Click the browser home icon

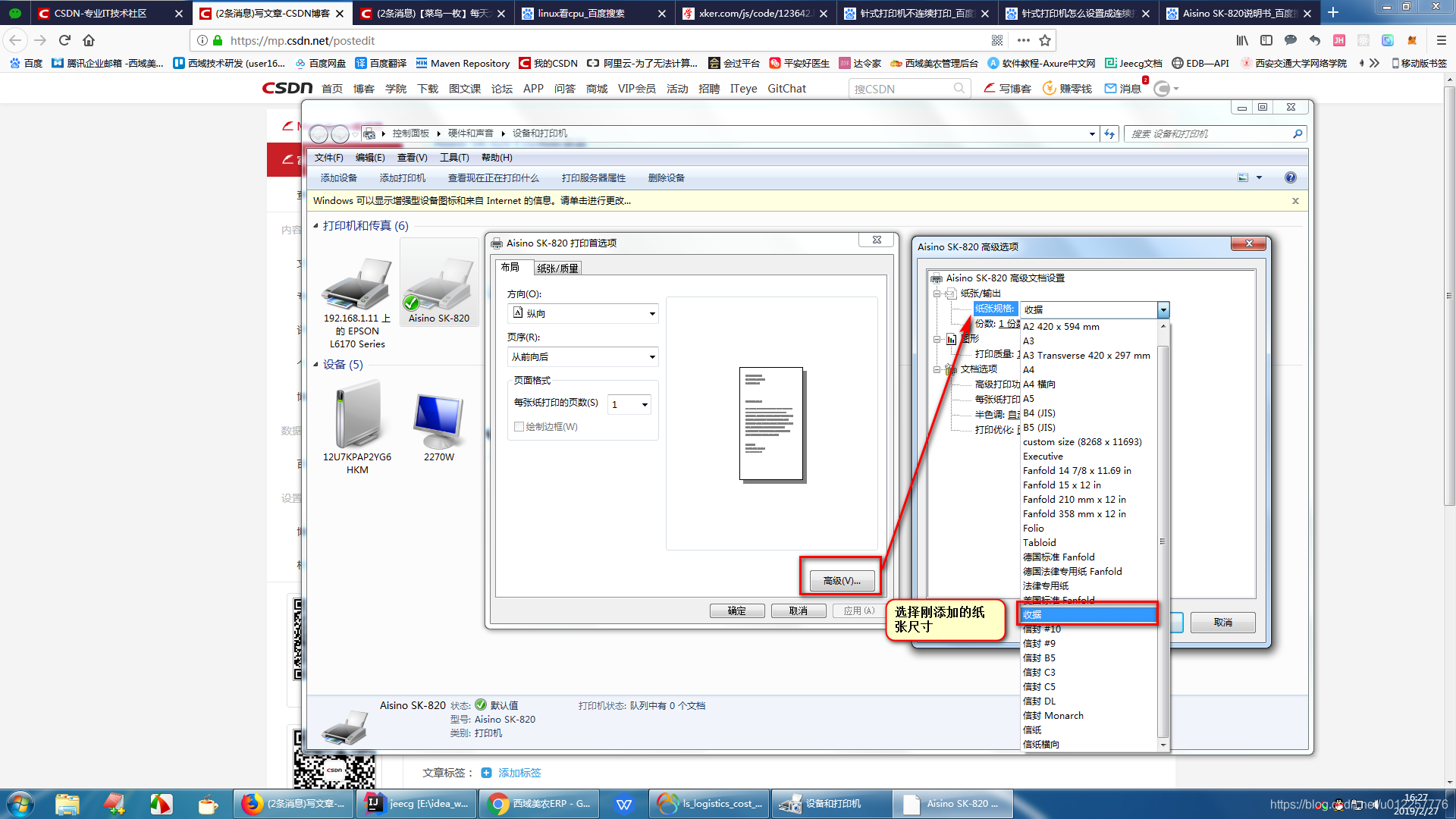89,40
